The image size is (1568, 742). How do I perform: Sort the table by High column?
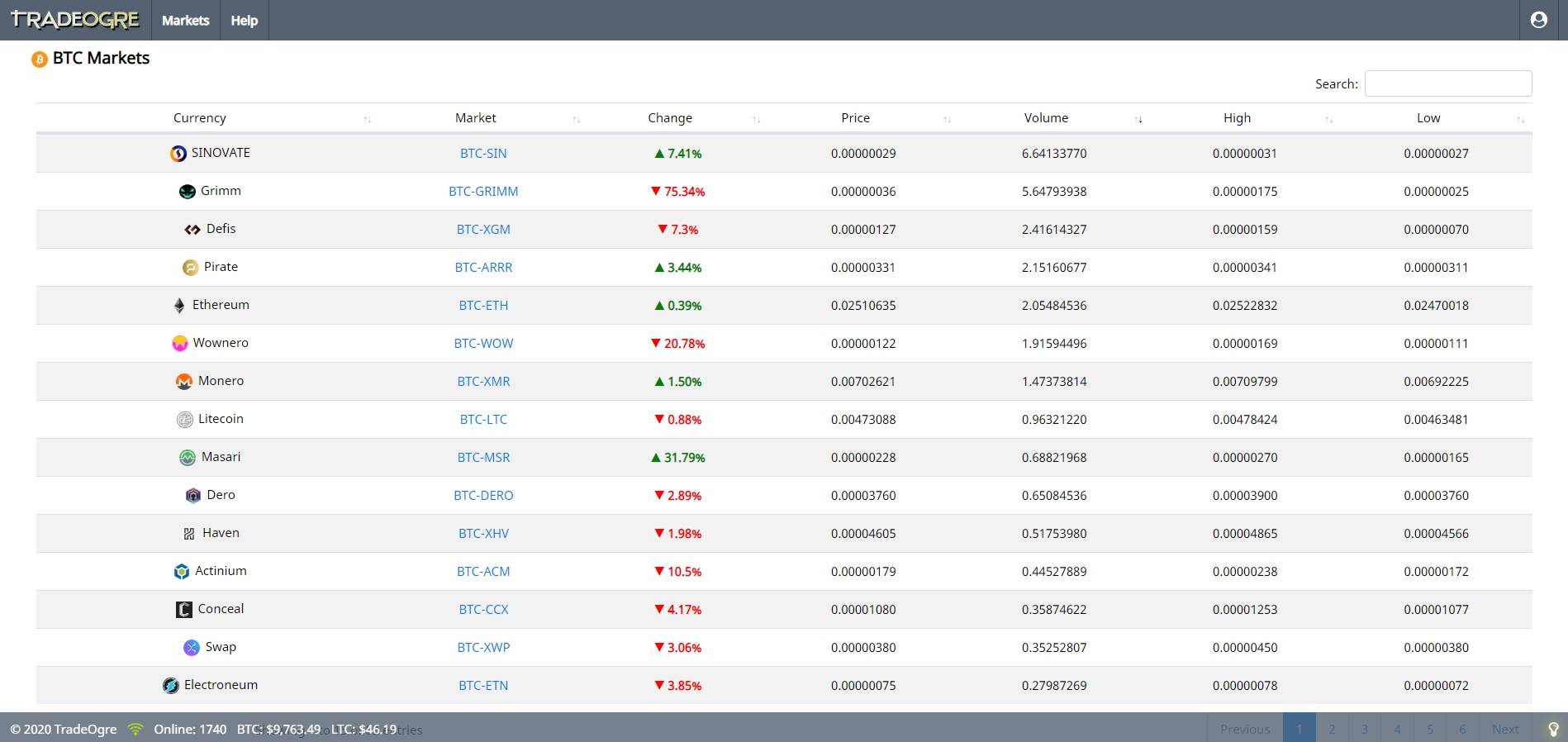pyautogui.click(x=1237, y=118)
